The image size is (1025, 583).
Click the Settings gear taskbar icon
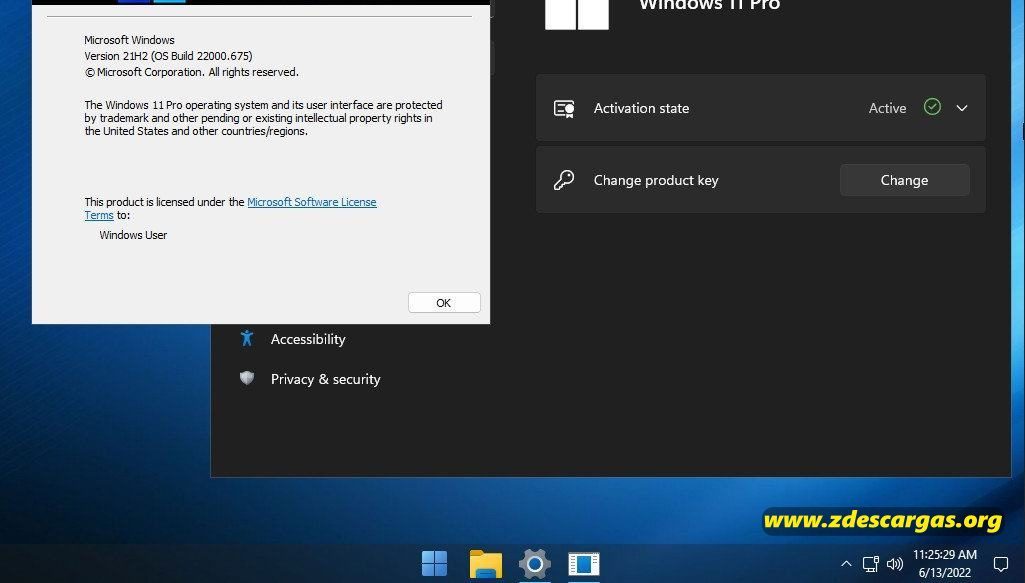point(535,563)
